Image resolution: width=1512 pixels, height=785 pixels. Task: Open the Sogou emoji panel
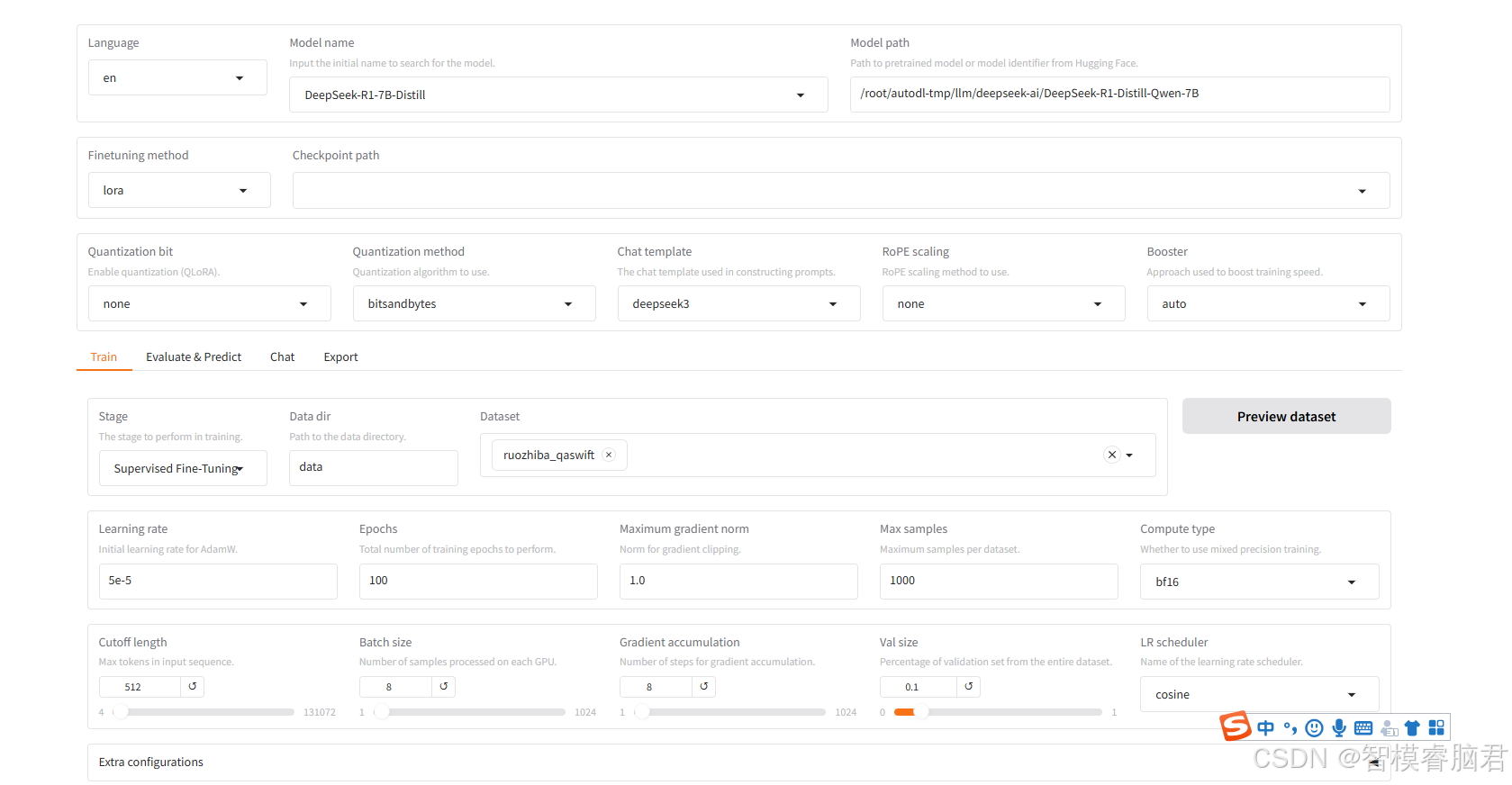(x=1315, y=728)
